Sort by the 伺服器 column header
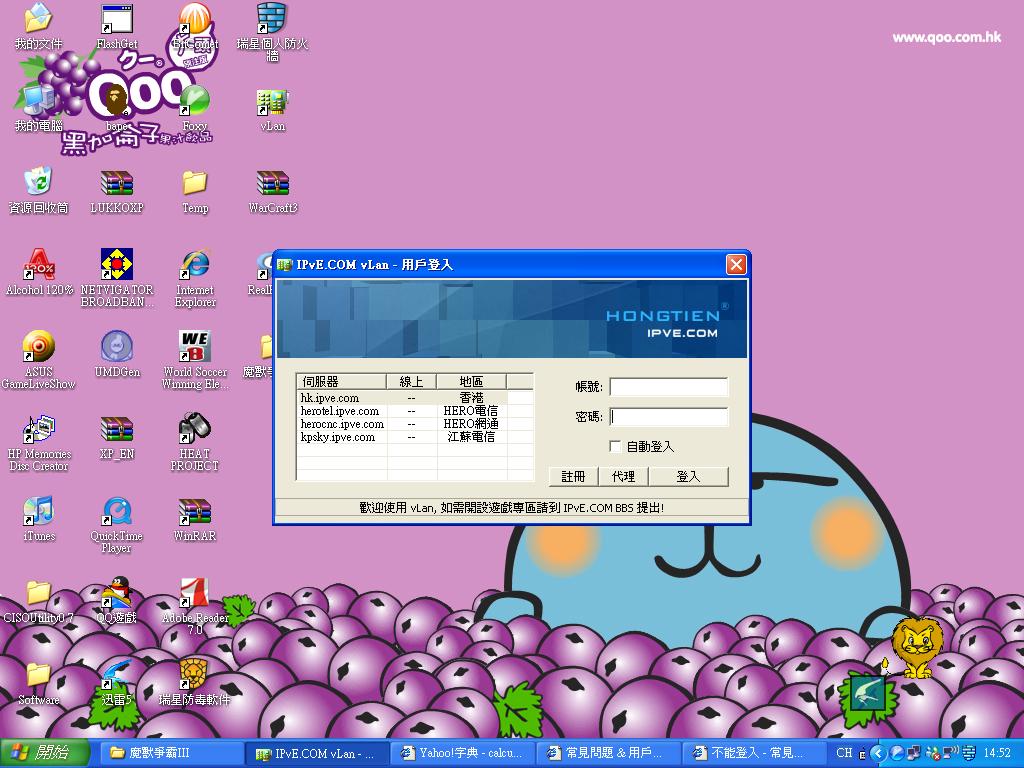 point(341,381)
